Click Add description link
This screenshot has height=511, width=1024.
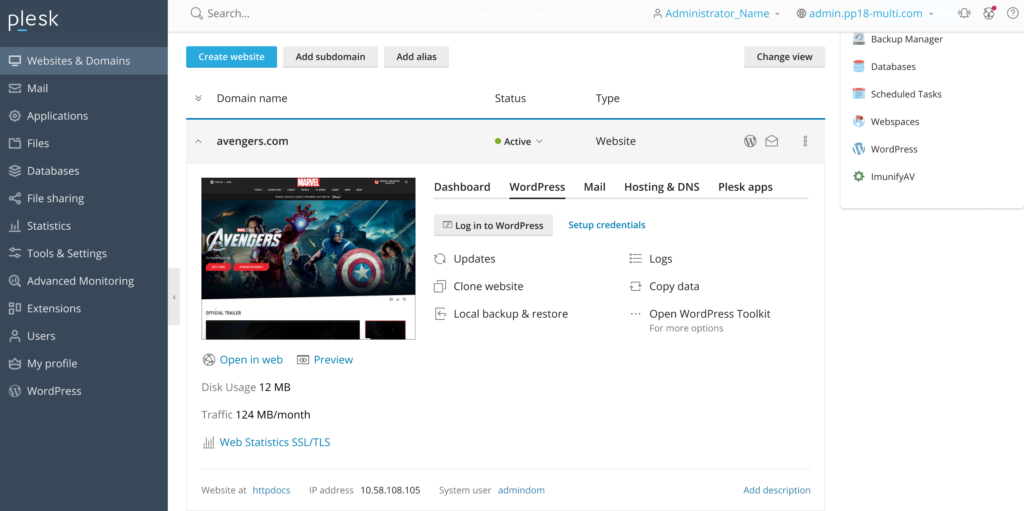777,490
